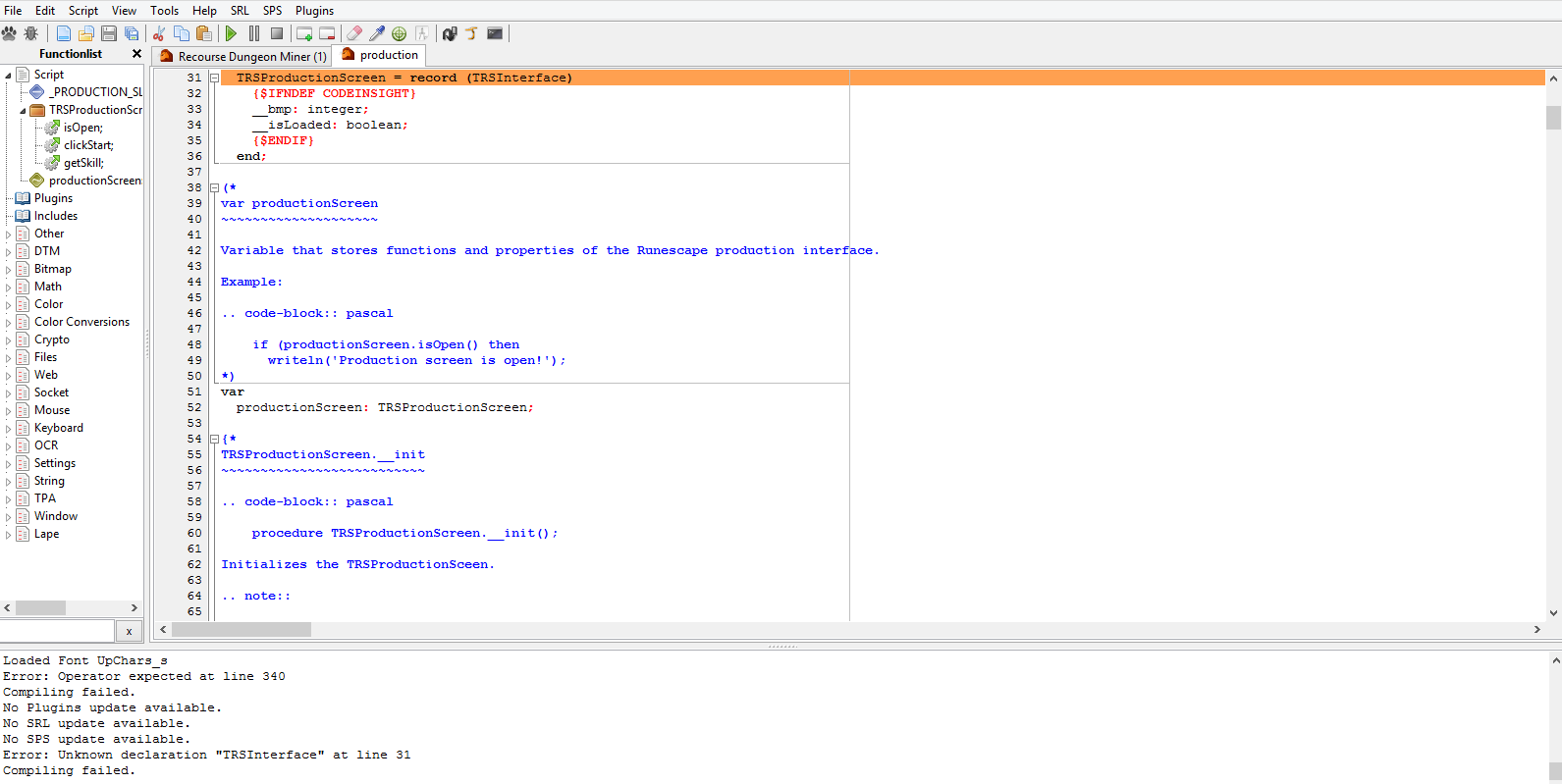Fold the comment block at line 38
Image resolution: width=1562 pixels, height=784 pixels.
214,187
